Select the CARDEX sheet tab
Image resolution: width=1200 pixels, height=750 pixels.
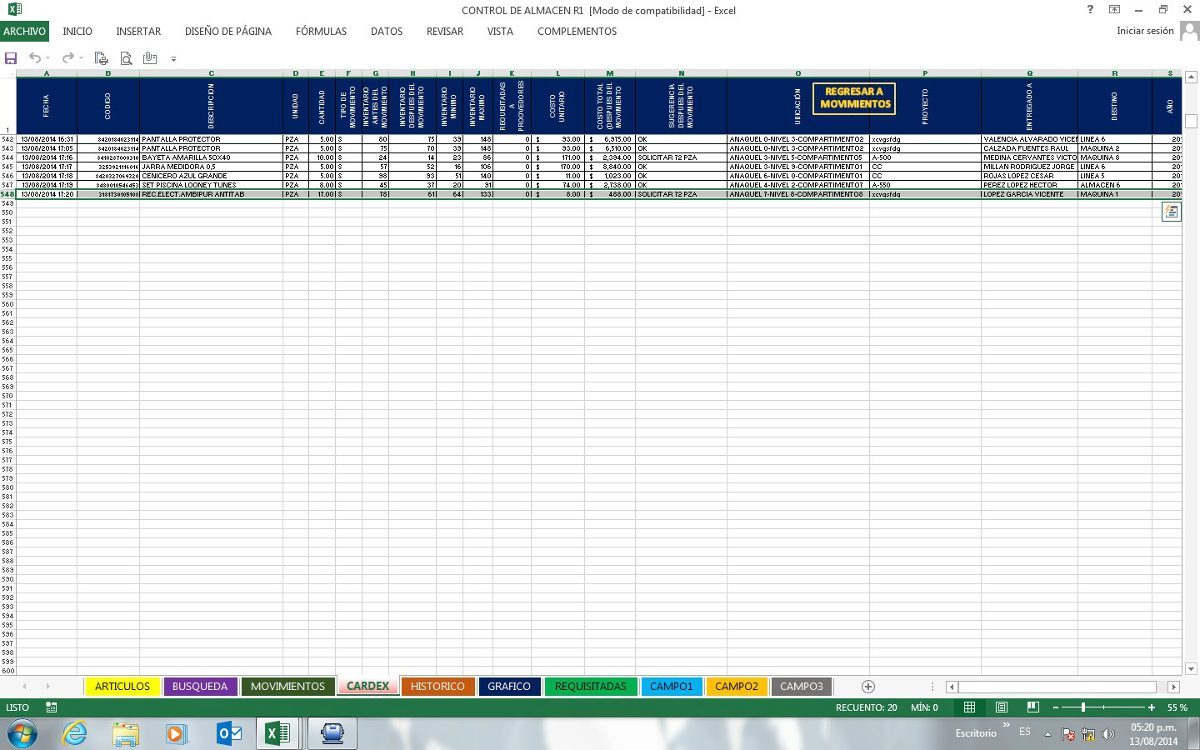coord(367,686)
